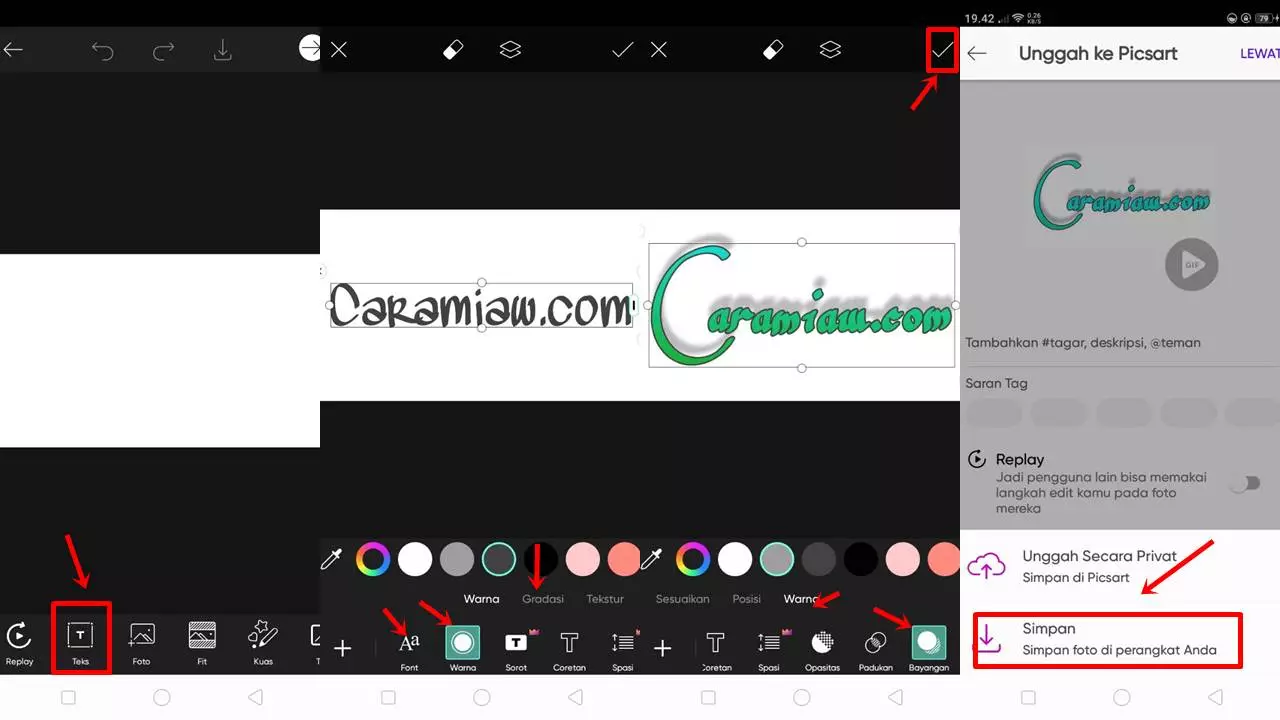This screenshot has width=1280, height=720.
Task: Switch to the Gradasi tab
Action: point(543,599)
